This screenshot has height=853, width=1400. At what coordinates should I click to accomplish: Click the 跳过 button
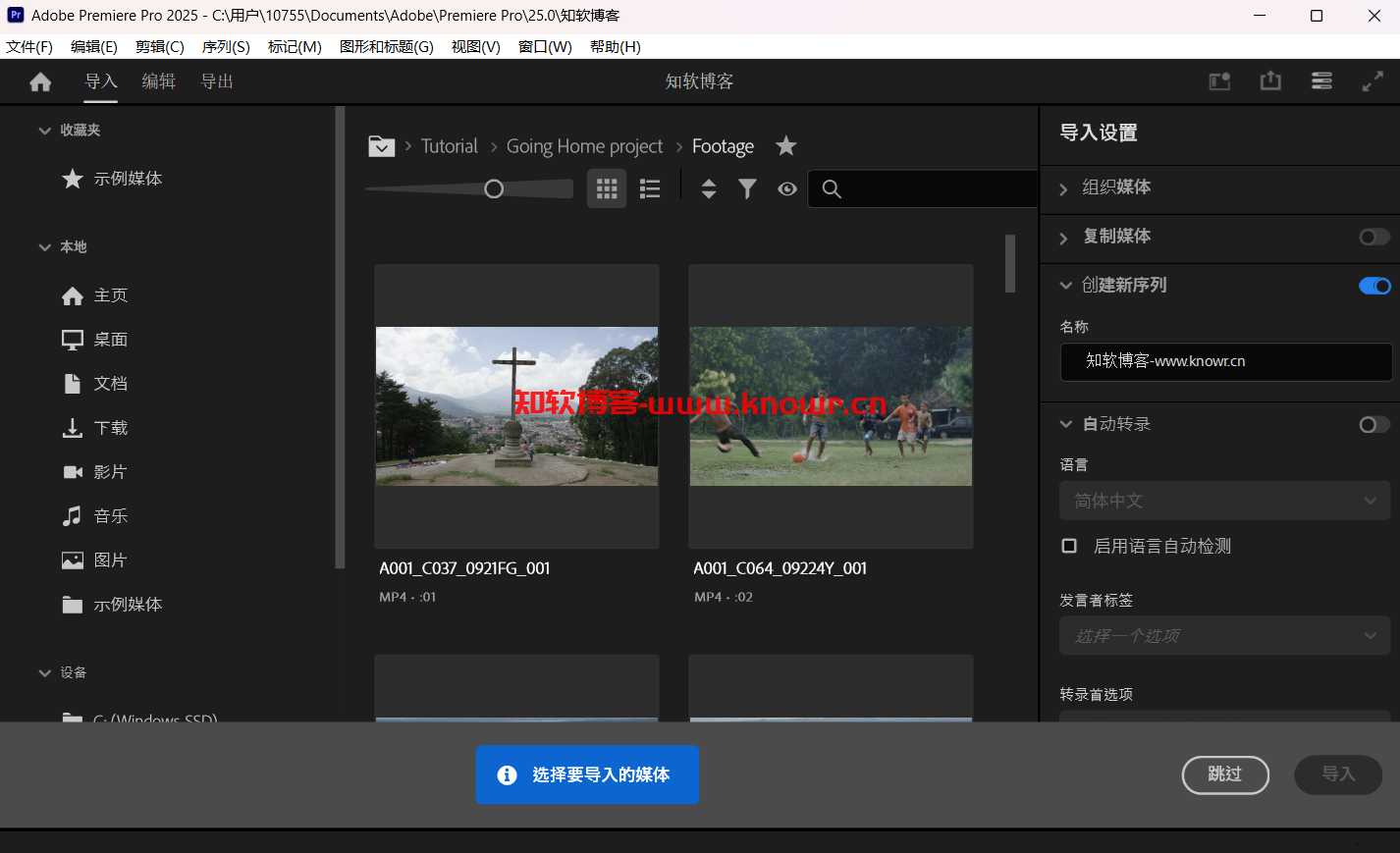pos(1225,774)
